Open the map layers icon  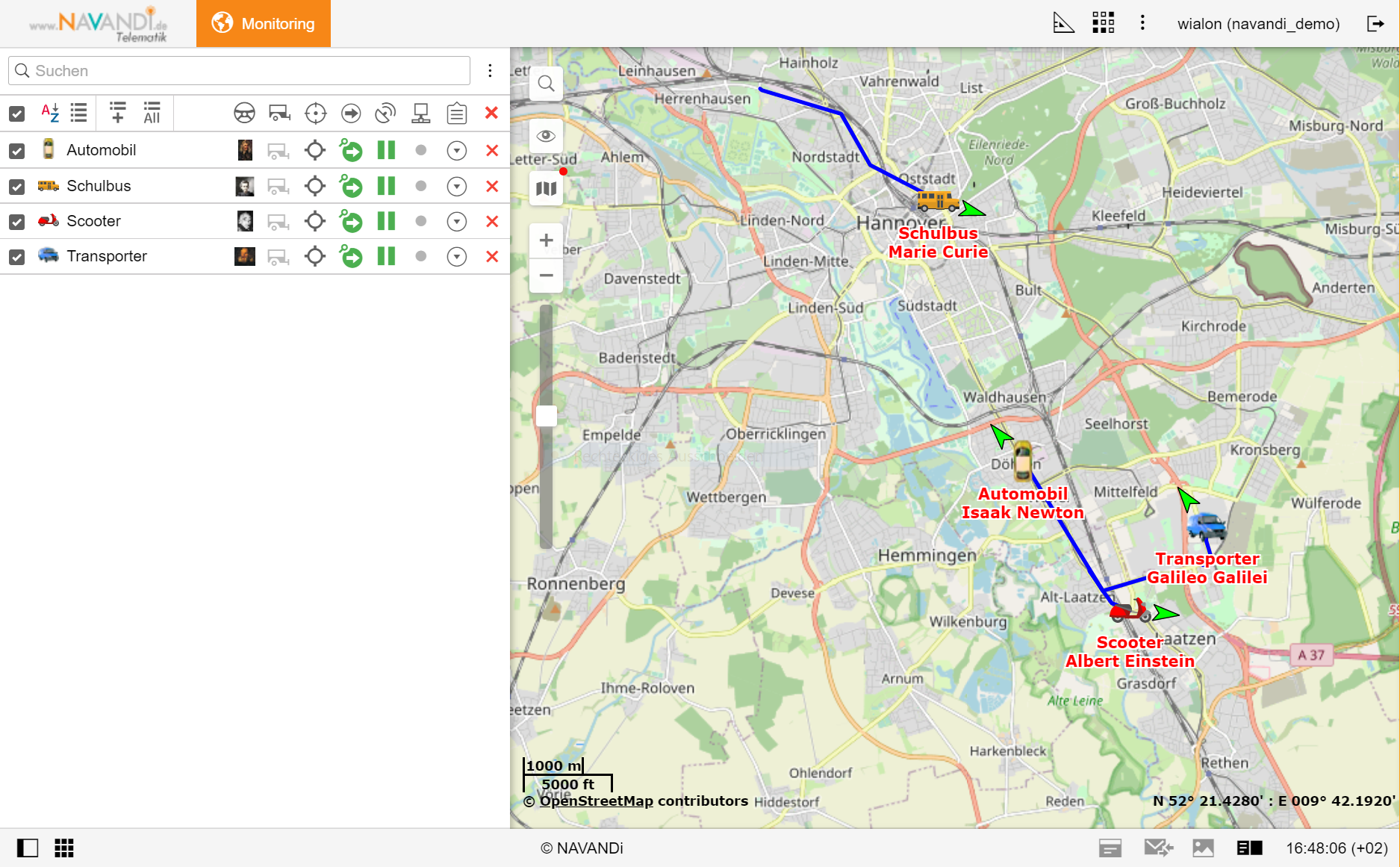(x=546, y=189)
